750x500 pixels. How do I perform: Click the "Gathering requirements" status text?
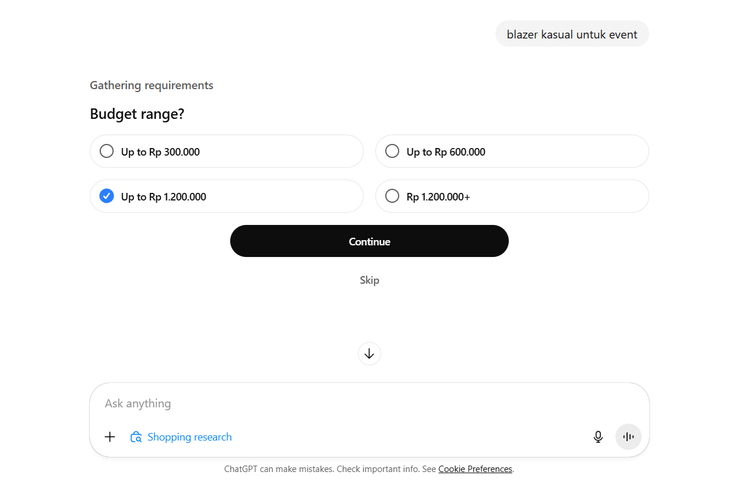(x=151, y=86)
